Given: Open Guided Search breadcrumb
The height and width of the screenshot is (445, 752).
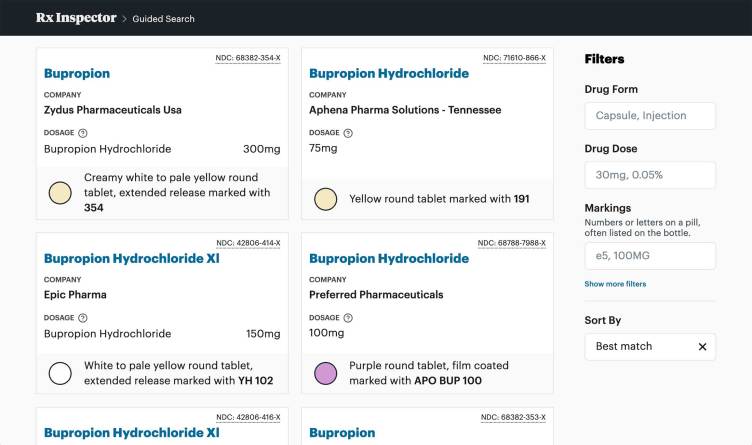Looking at the screenshot, I should click(x=163, y=18).
